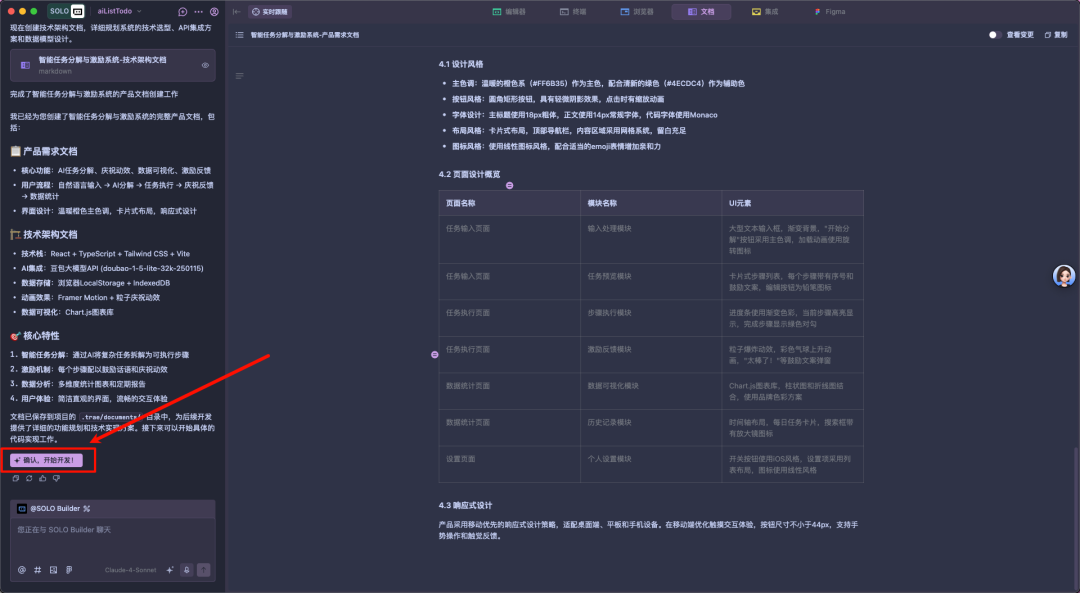This screenshot has width=1080, height=593.
Task: Open the aiListTodo project dropdown
Action: click(119, 11)
